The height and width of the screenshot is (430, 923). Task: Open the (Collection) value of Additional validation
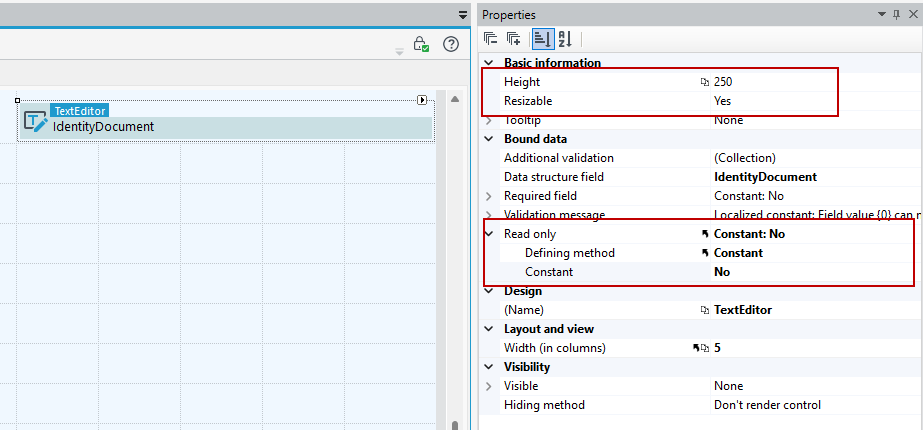click(x=745, y=158)
